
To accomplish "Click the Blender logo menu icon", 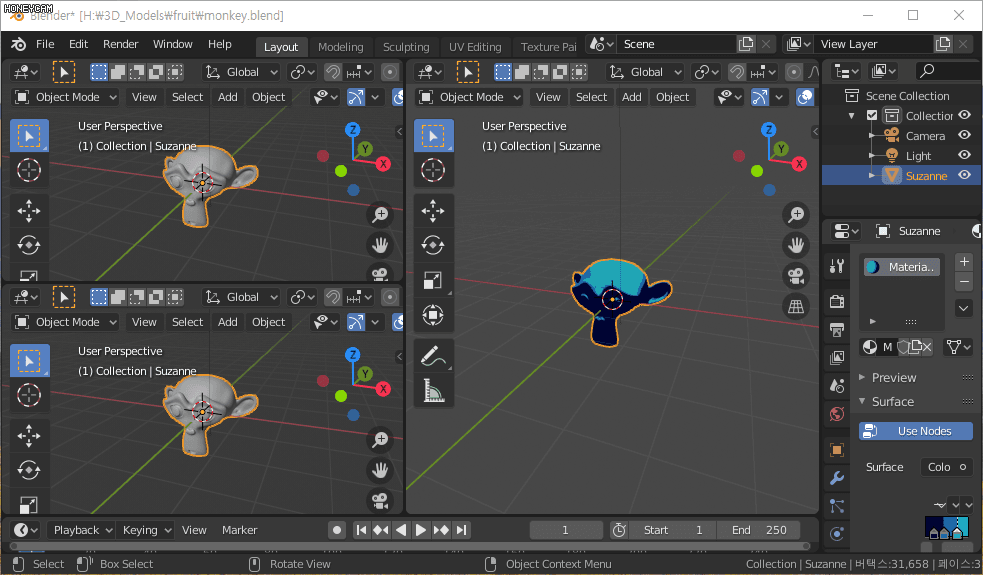I will coord(19,45).
